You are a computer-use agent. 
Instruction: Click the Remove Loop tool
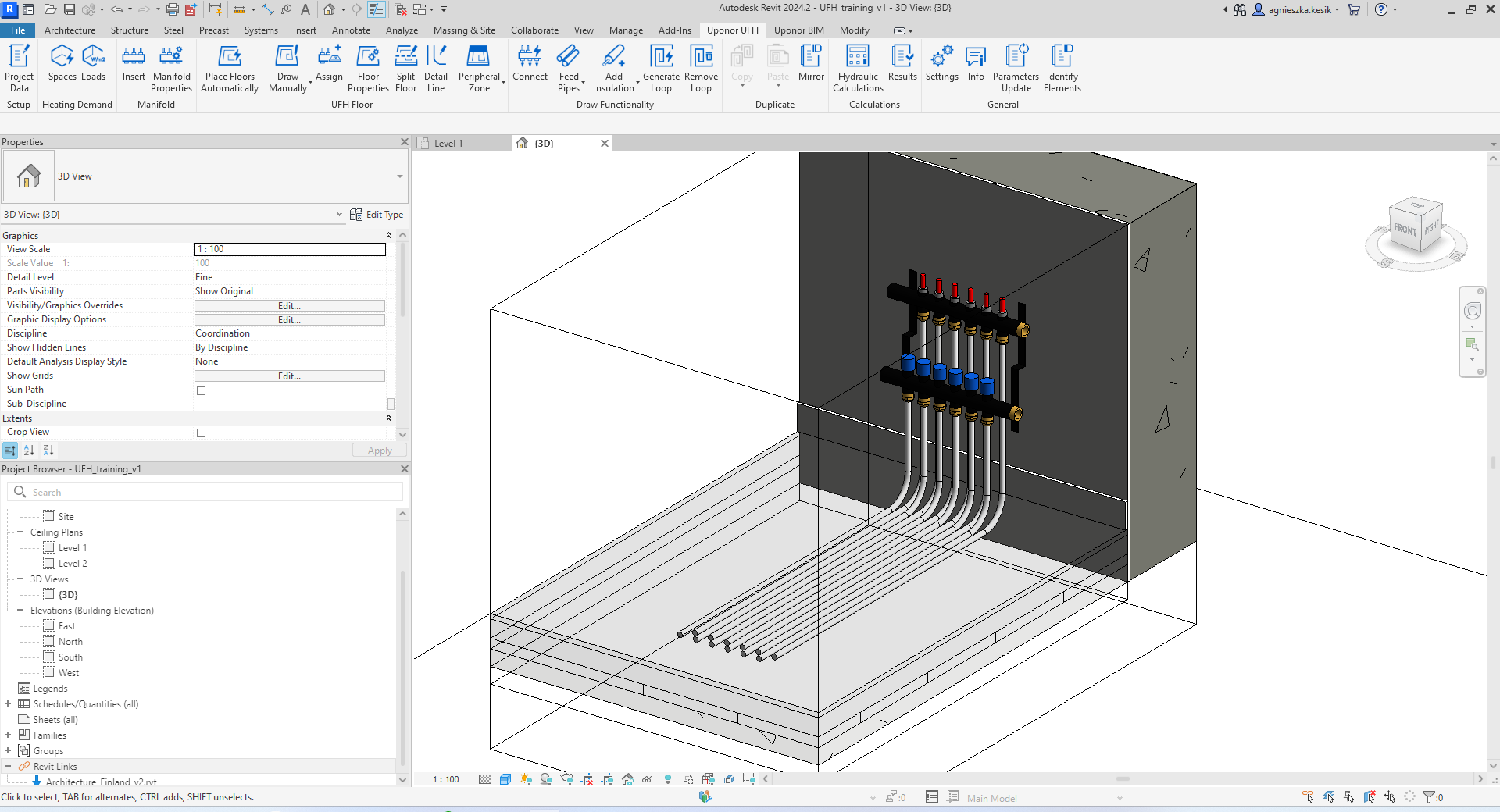(701, 68)
